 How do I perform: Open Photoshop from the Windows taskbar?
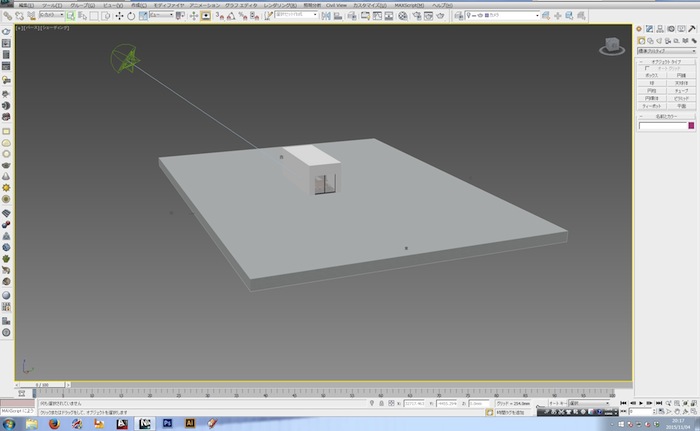(x=167, y=423)
